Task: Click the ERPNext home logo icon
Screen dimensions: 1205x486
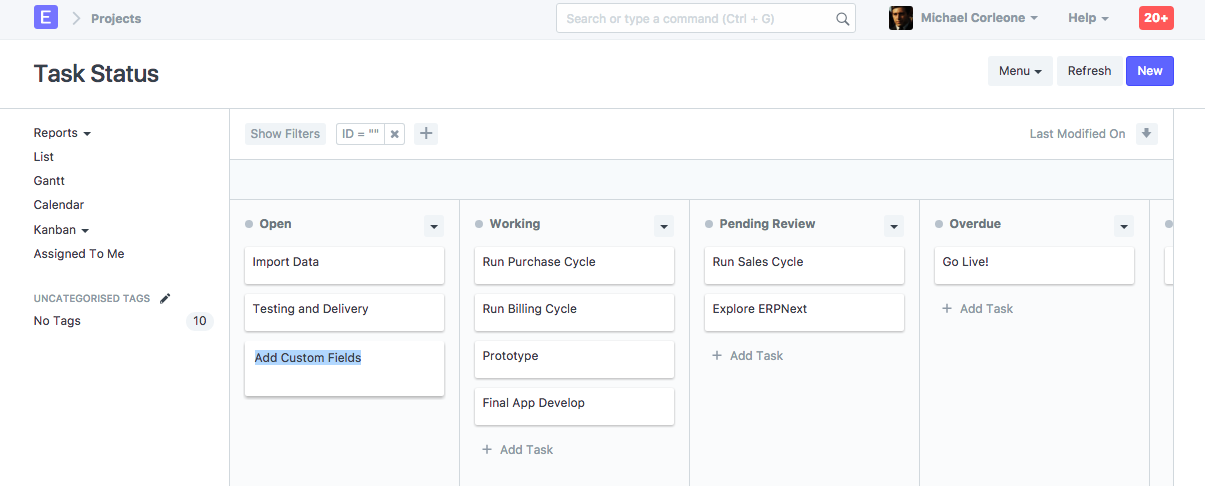Action: pos(46,18)
